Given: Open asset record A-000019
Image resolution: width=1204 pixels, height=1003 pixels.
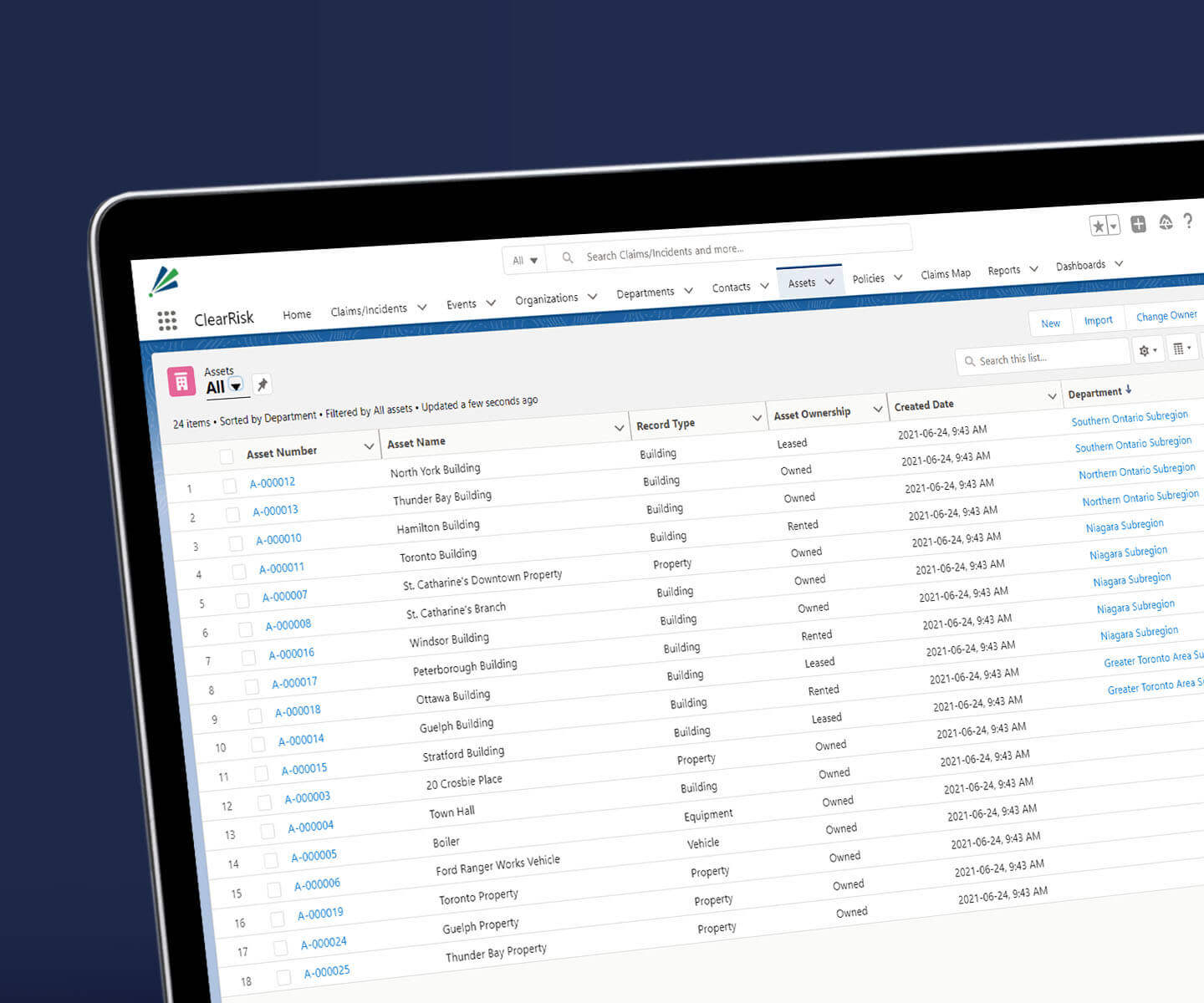Looking at the screenshot, I should click(x=320, y=914).
